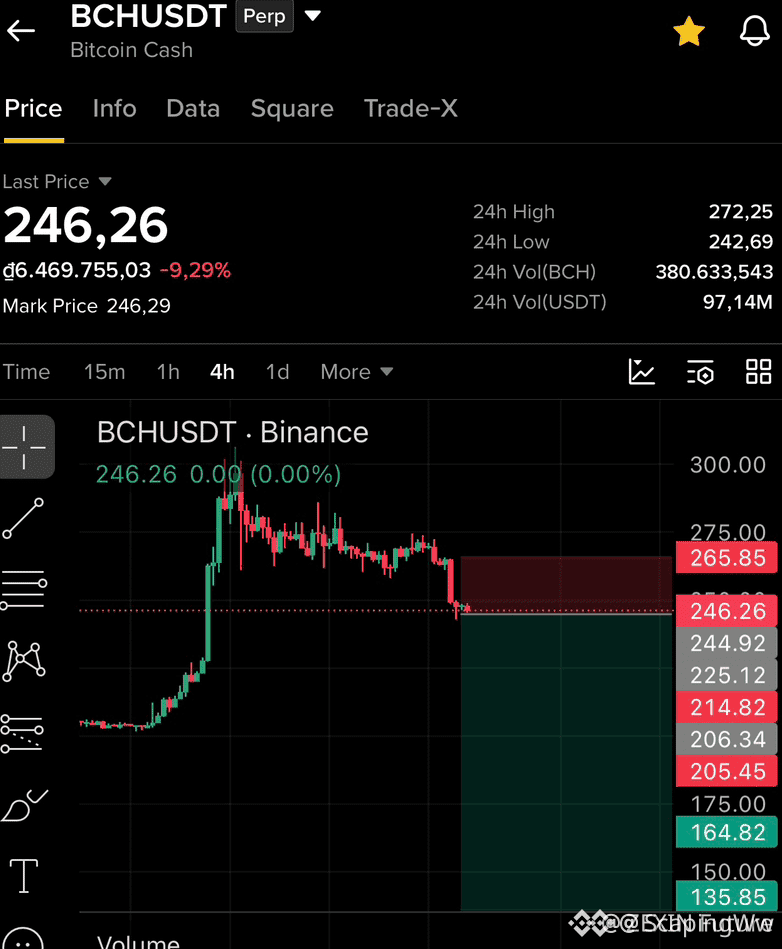Select the Price tab
Viewport: 782px width, 949px height.
coord(33,109)
